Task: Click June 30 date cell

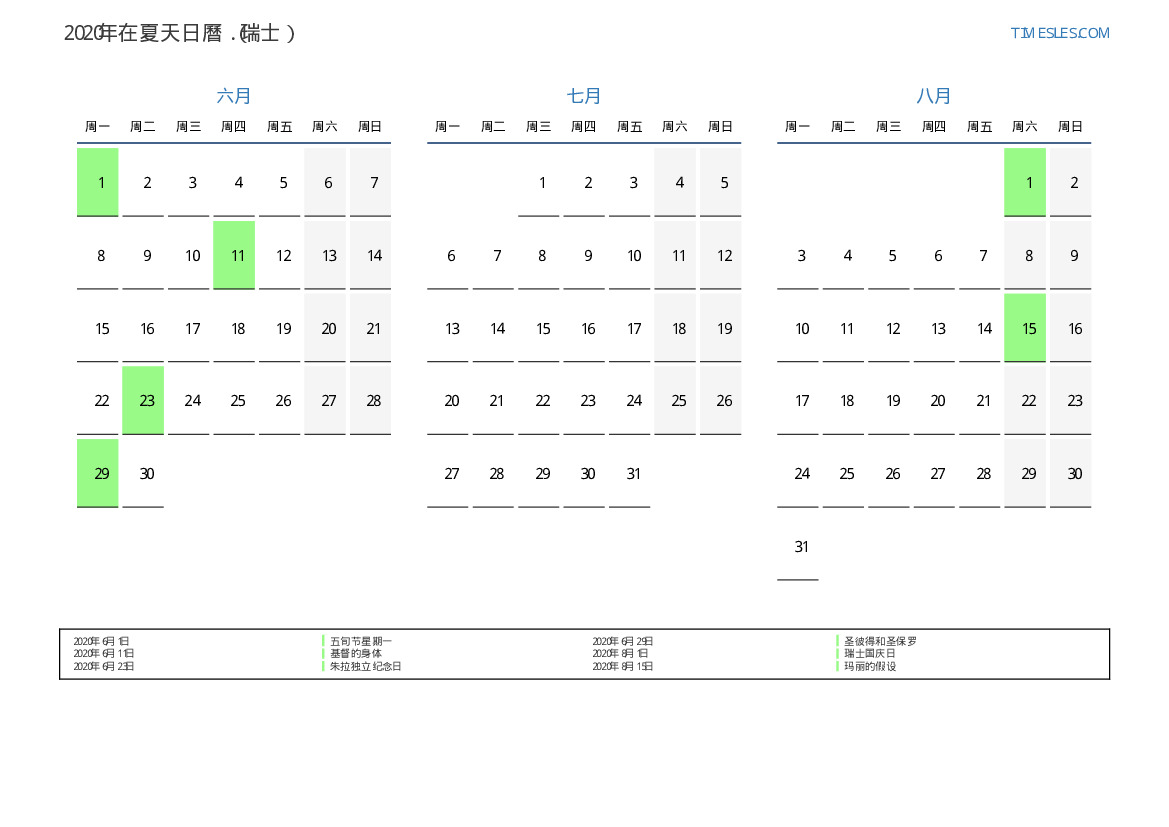Action: pos(143,474)
